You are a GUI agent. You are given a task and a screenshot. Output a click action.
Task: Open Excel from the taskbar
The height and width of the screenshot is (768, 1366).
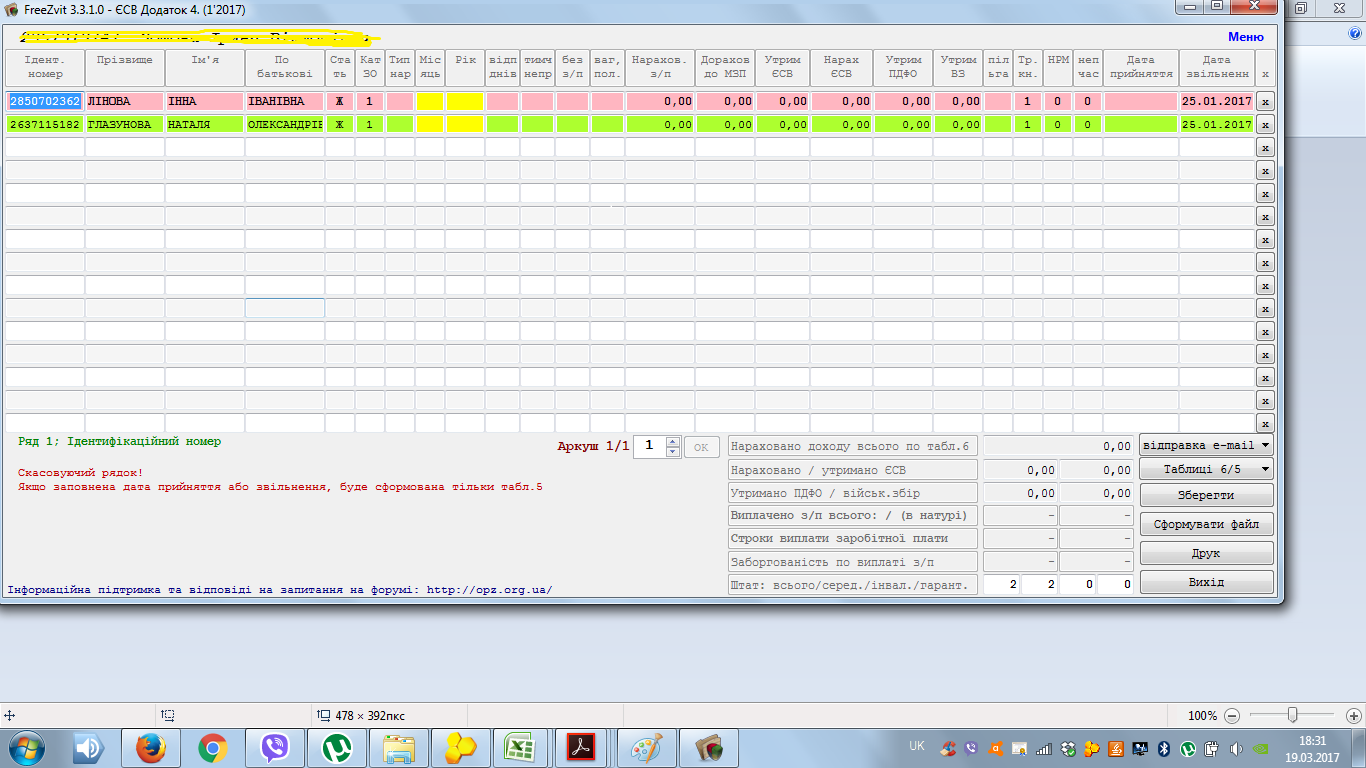(x=521, y=747)
